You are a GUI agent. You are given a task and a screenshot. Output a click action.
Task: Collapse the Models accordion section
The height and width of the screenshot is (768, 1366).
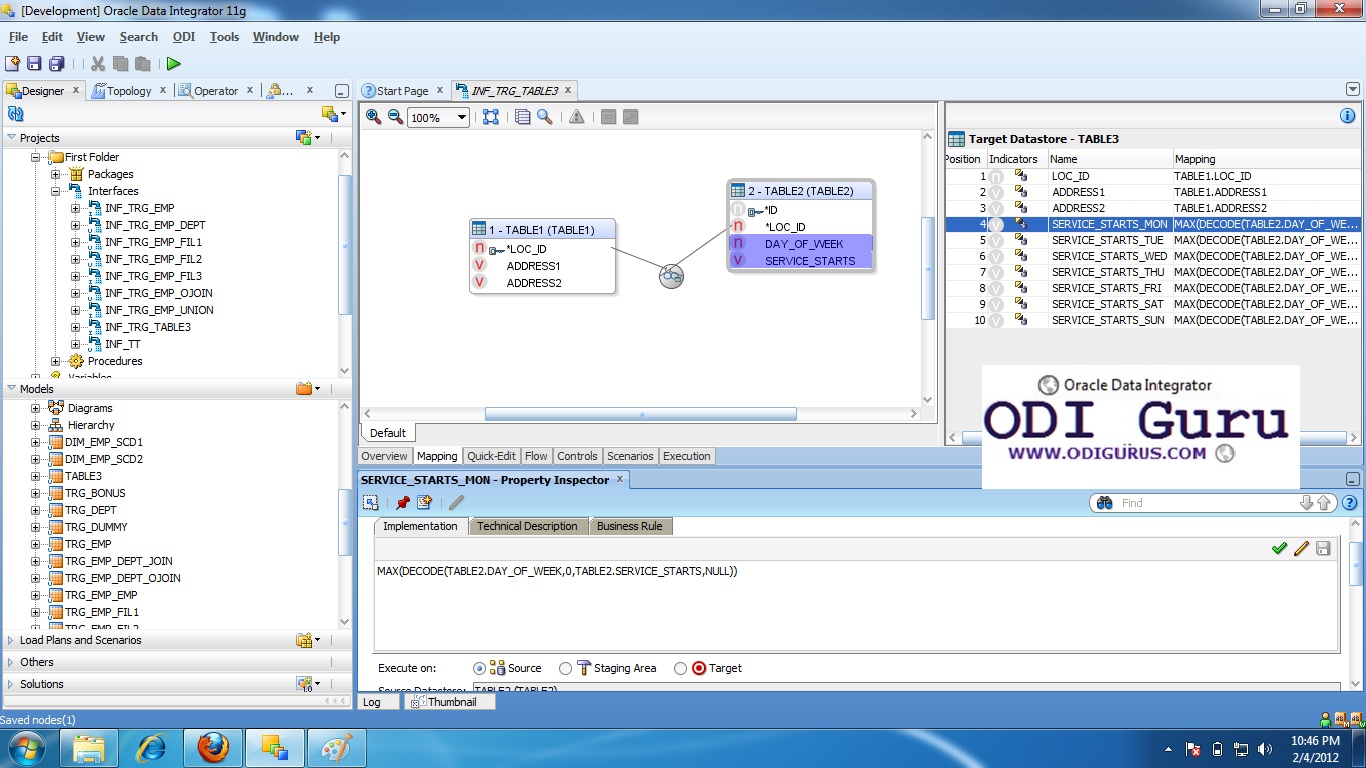pyautogui.click(x=11, y=389)
